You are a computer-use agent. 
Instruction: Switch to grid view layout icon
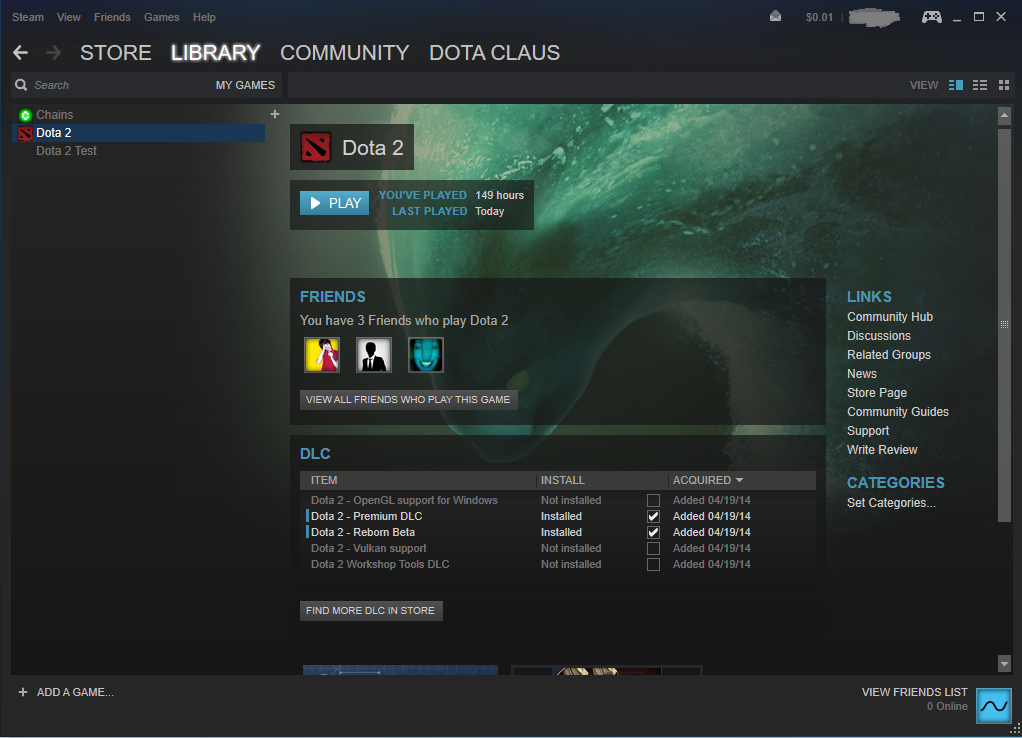click(1004, 85)
